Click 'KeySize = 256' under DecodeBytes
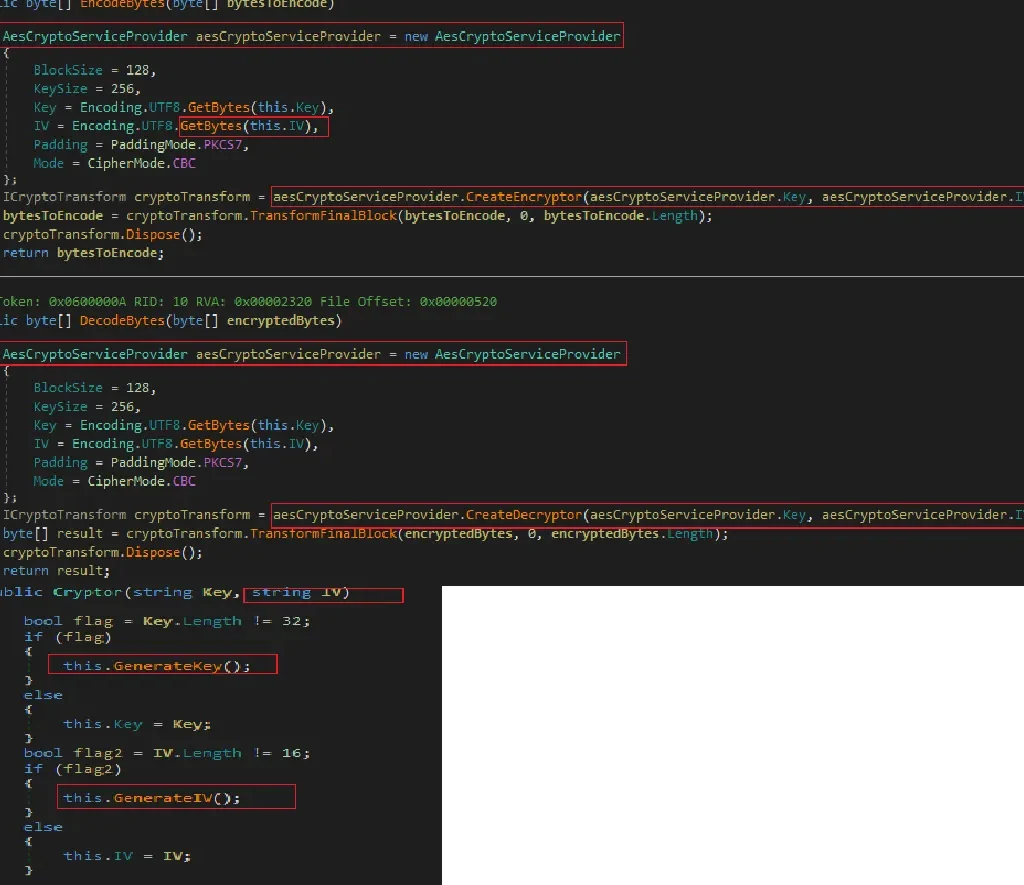This screenshot has height=885, width=1024. click(x=84, y=406)
